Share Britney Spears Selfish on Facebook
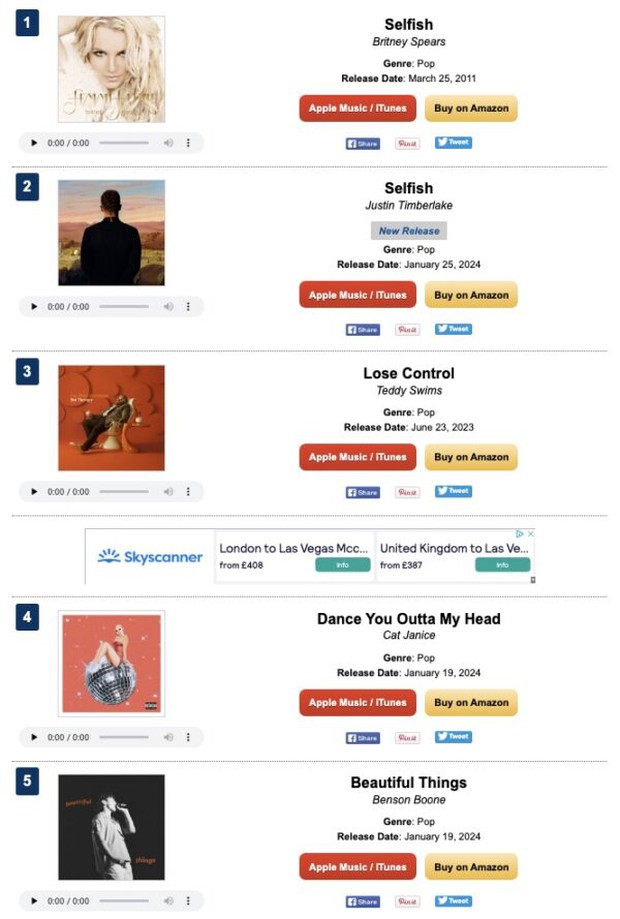The height and width of the screenshot is (919, 620). click(x=363, y=143)
